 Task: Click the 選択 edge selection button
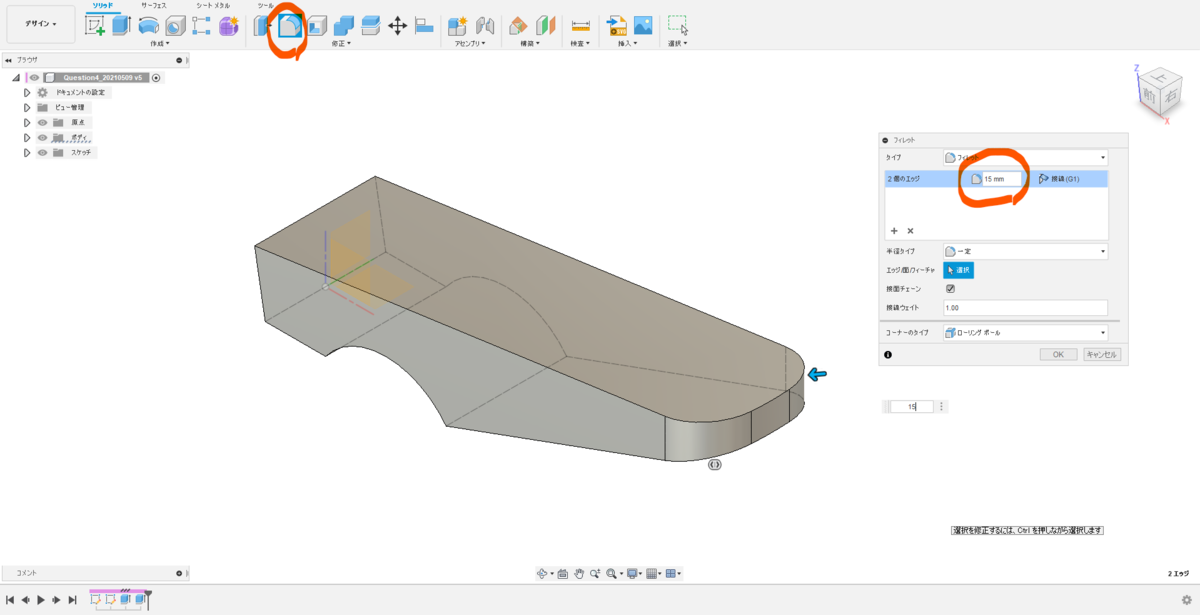point(958,270)
